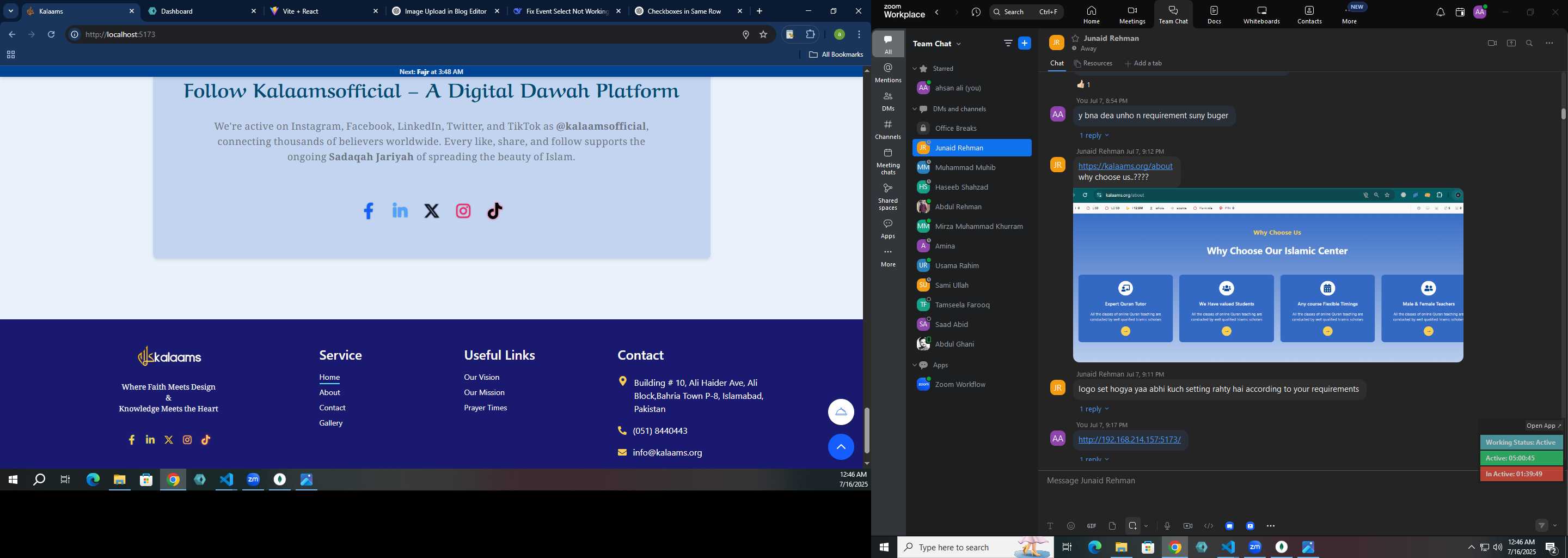Open the 192.168.214.157:5173 link
The height and width of the screenshot is (558, 1568).
(x=1129, y=439)
